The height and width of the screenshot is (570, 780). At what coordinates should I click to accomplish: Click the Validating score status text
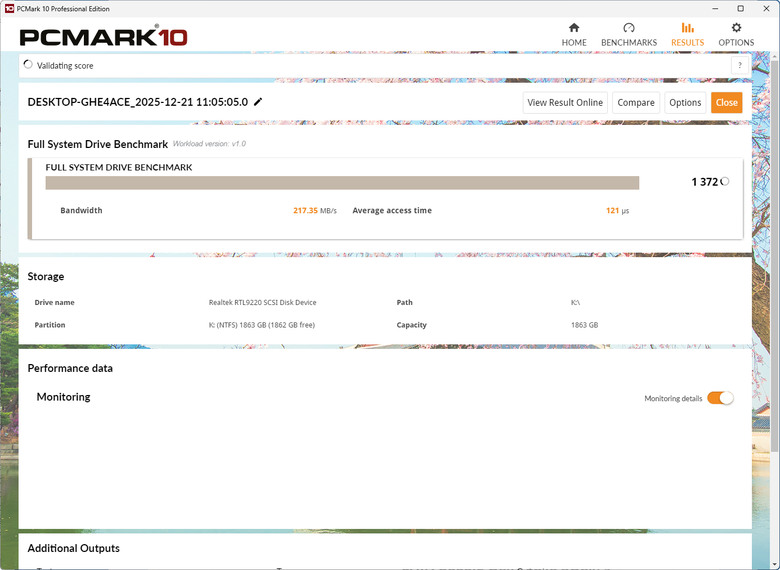(x=65, y=66)
